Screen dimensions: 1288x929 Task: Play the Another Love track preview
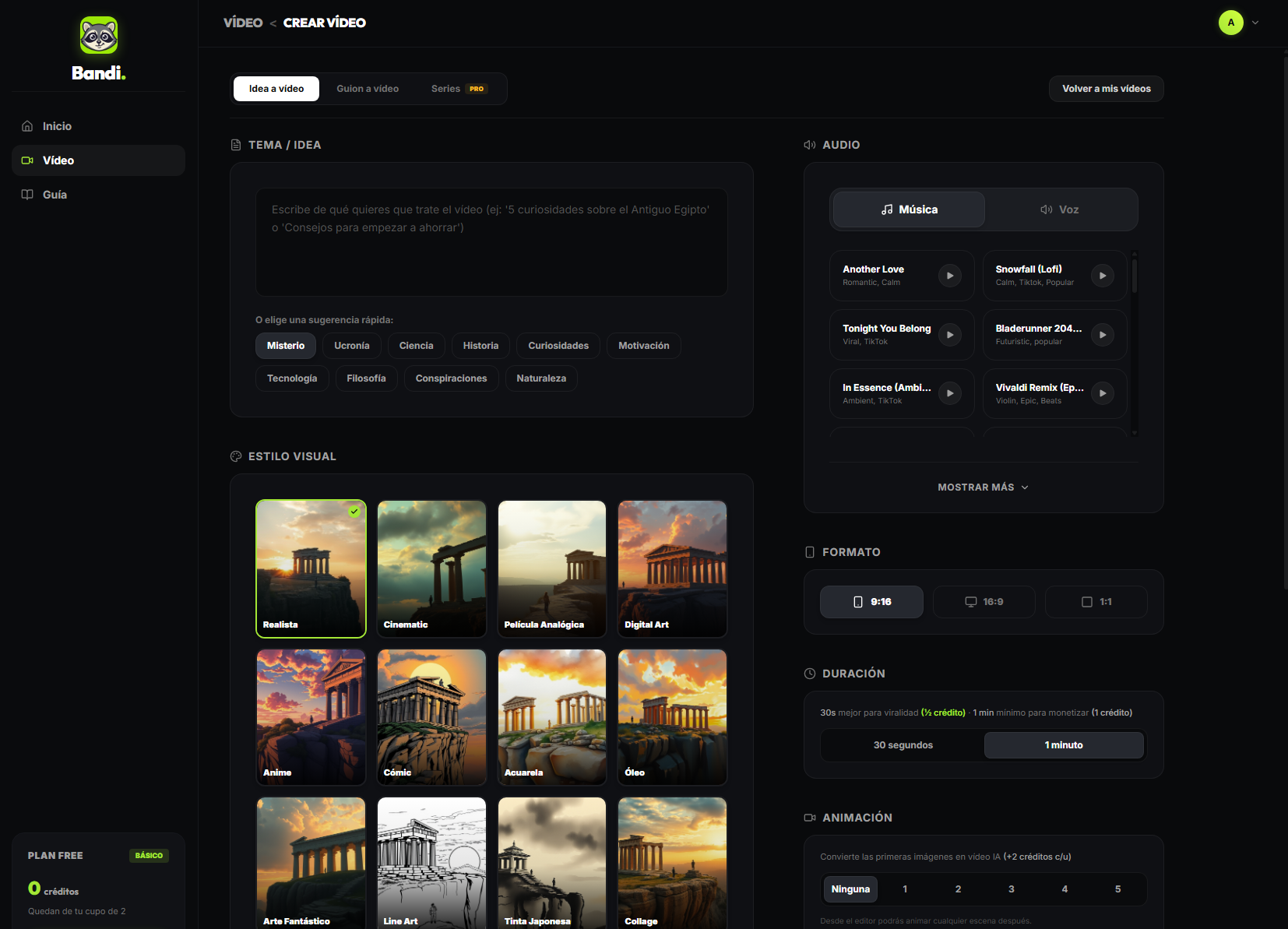coord(950,276)
